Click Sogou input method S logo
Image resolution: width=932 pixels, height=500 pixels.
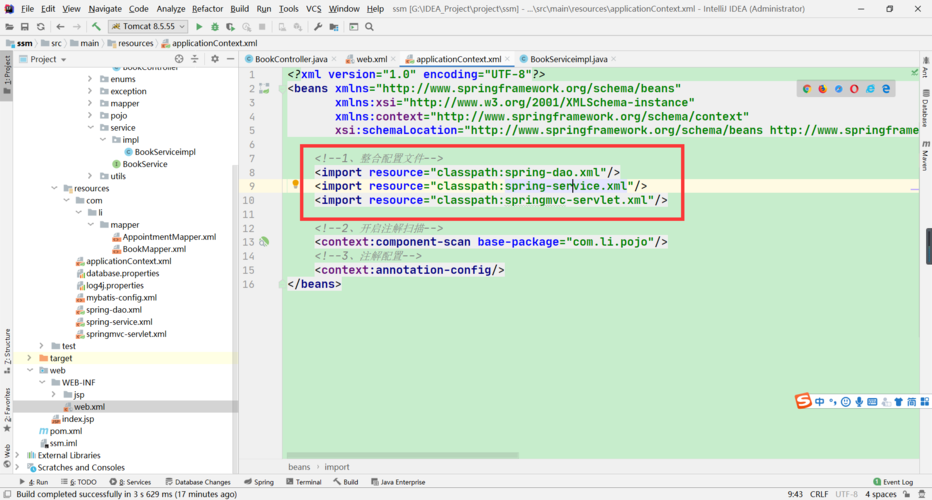click(803, 401)
